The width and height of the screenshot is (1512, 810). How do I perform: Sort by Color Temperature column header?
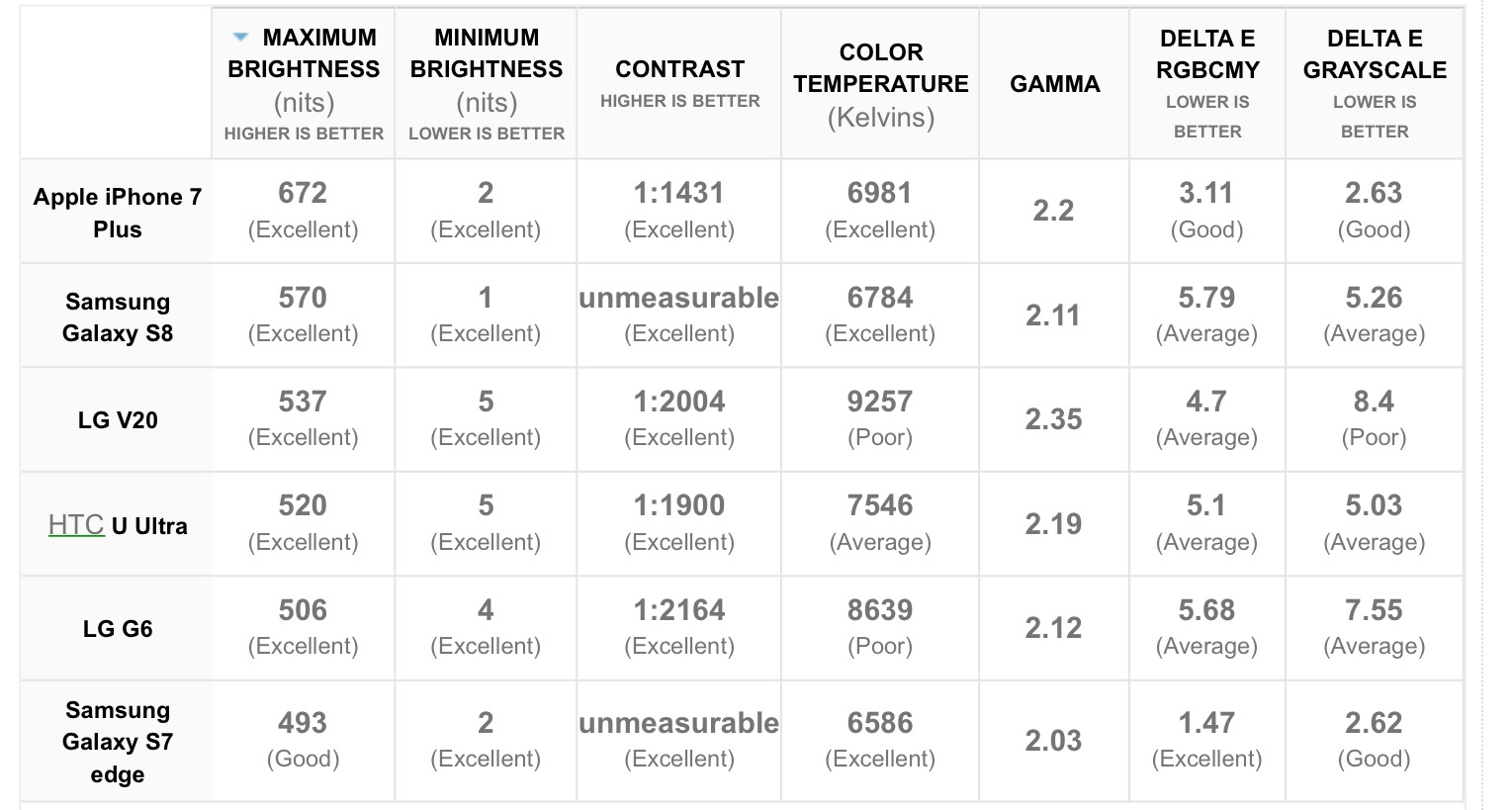[880, 84]
